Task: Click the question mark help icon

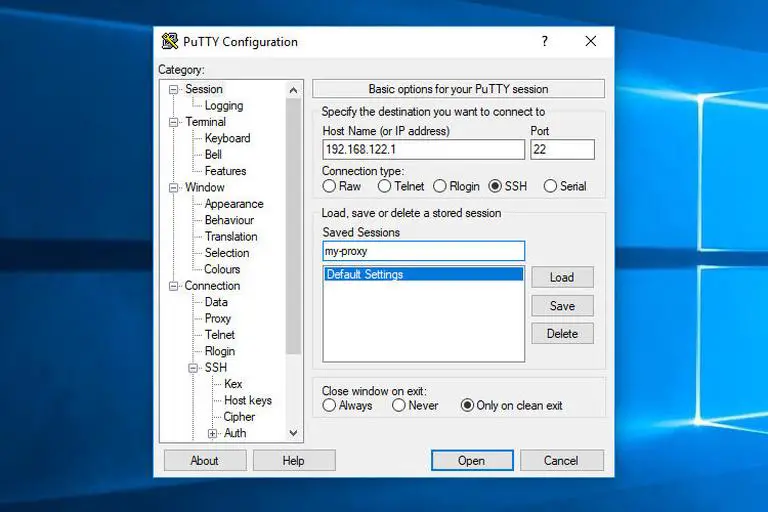Action: [x=545, y=42]
